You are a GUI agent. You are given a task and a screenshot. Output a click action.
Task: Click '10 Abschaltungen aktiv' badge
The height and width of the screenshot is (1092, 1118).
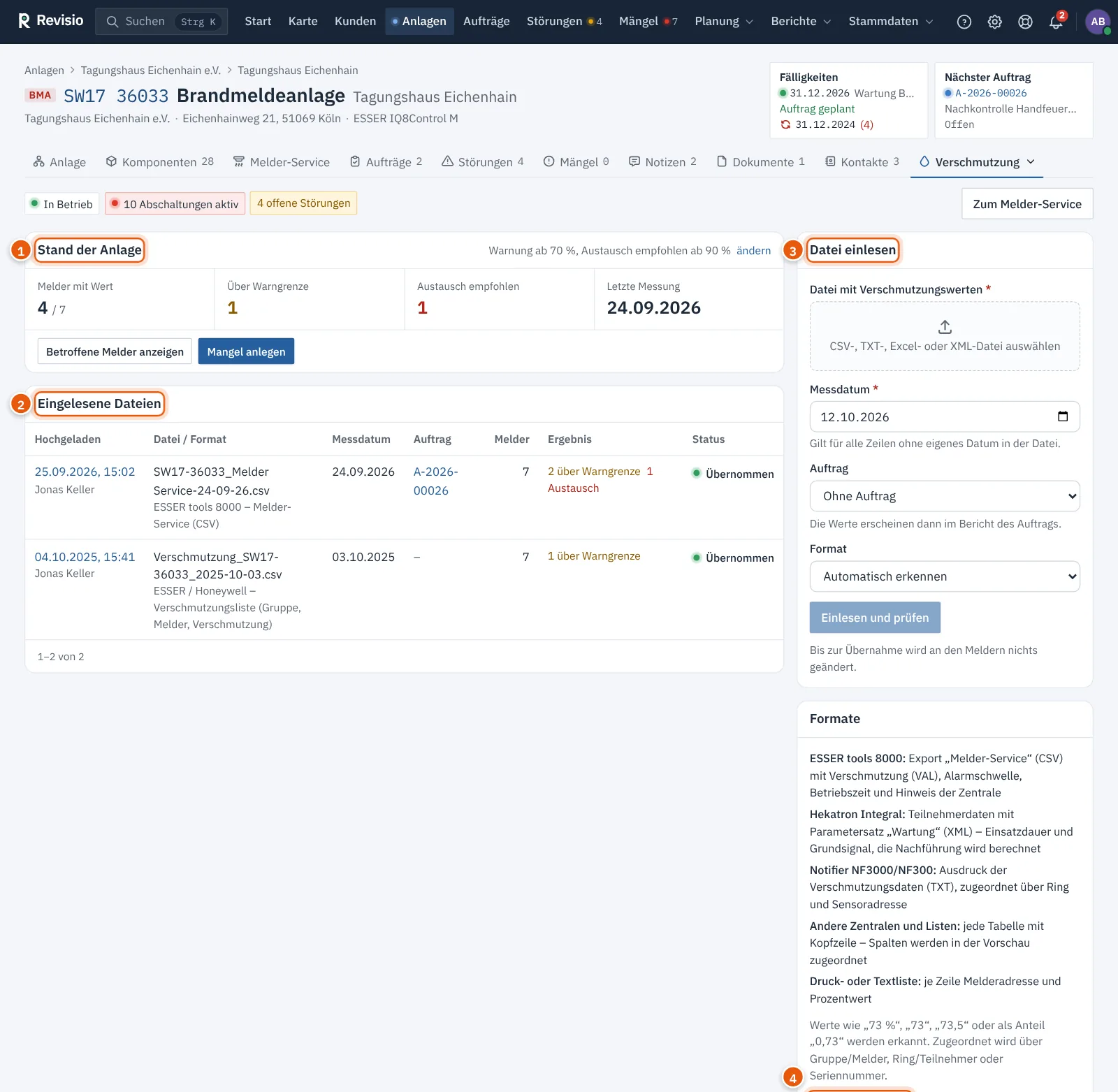pyautogui.click(x=175, y=204)
